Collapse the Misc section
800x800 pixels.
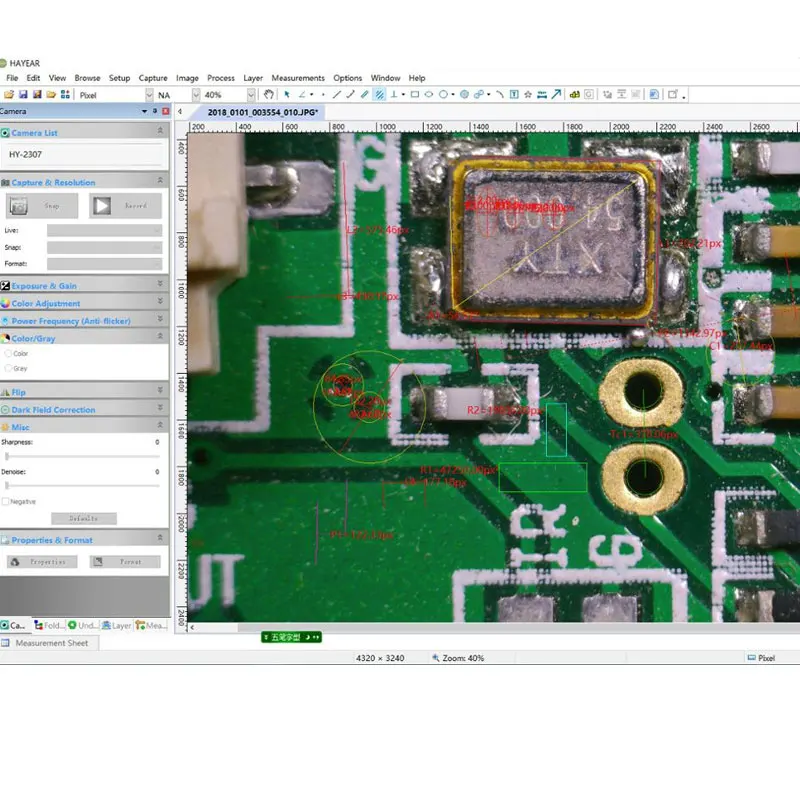tap(160, 426)
